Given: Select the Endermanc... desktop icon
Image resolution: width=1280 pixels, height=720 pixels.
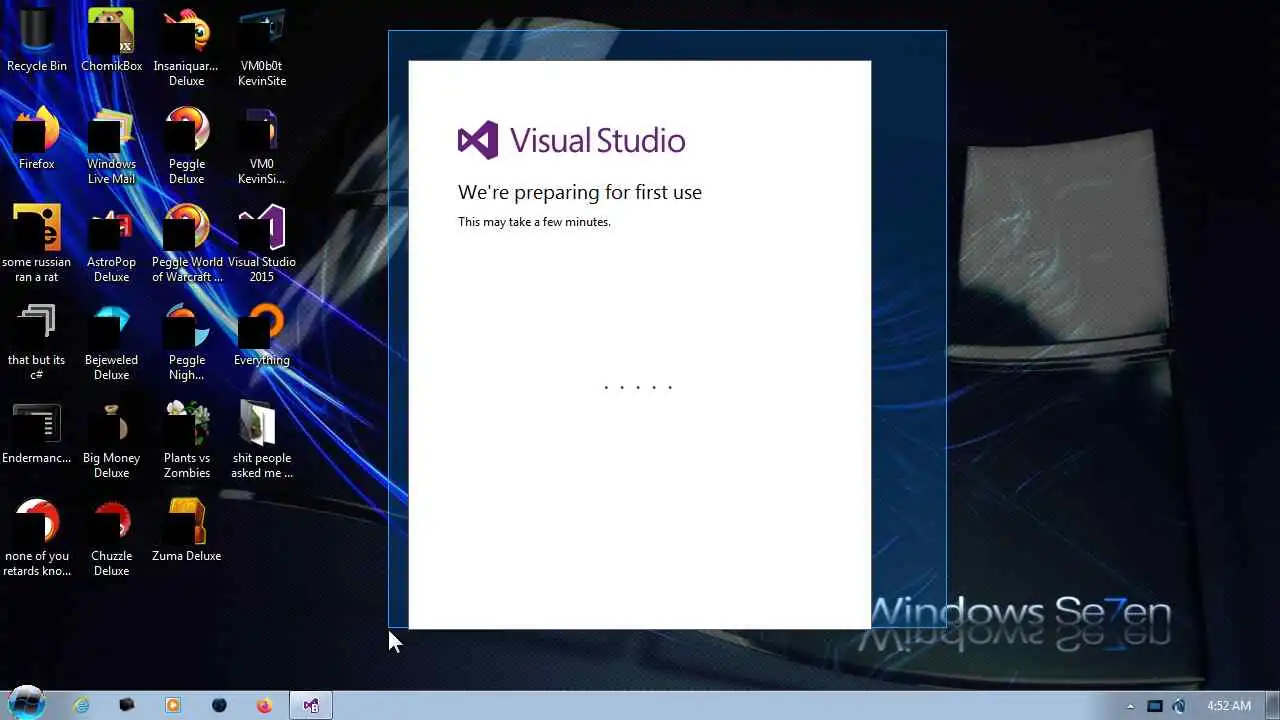Looking at the screenshot, I should [x=37, y=433].
